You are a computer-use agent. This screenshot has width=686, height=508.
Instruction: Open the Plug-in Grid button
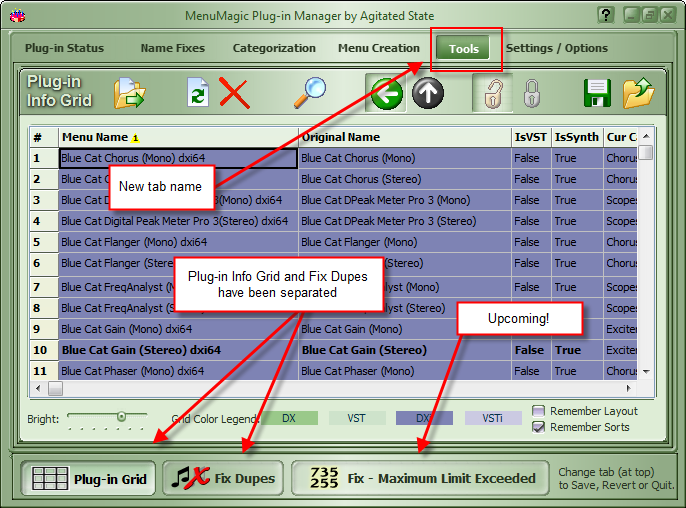pyautogui.click(x=88, y=479)
